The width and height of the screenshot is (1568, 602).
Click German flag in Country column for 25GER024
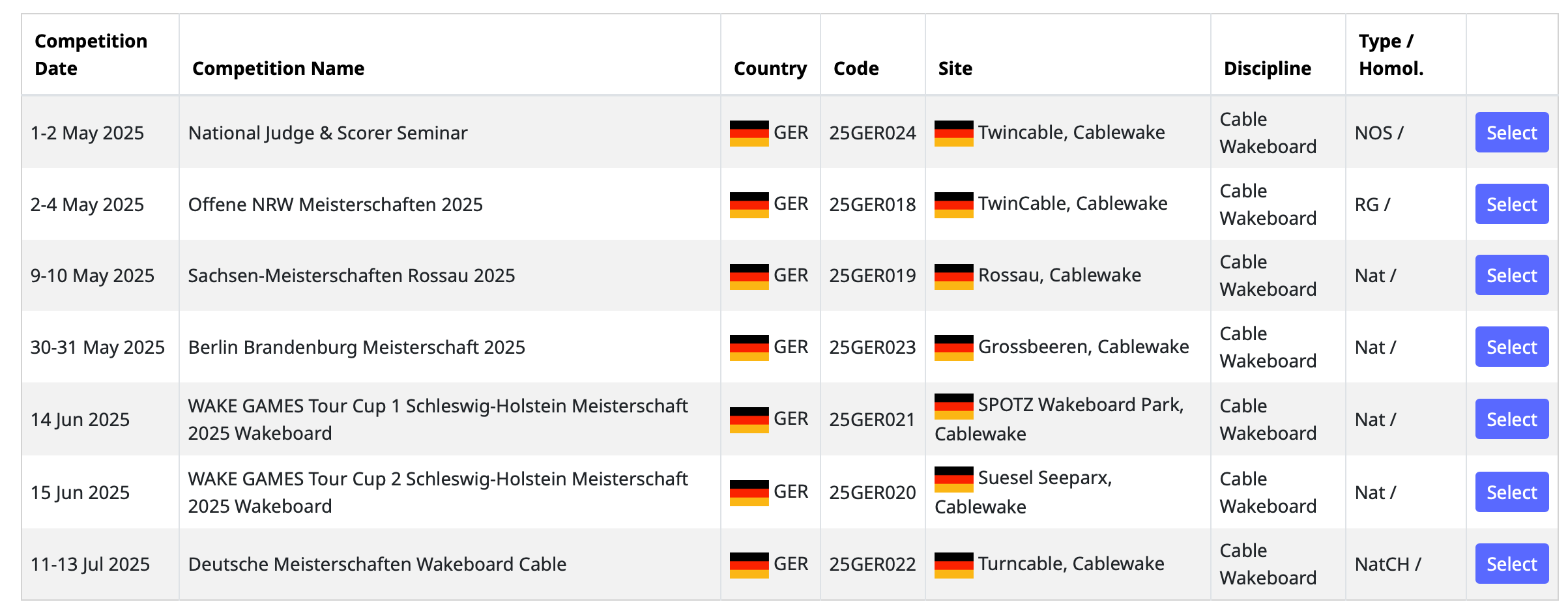coord(749,134)
